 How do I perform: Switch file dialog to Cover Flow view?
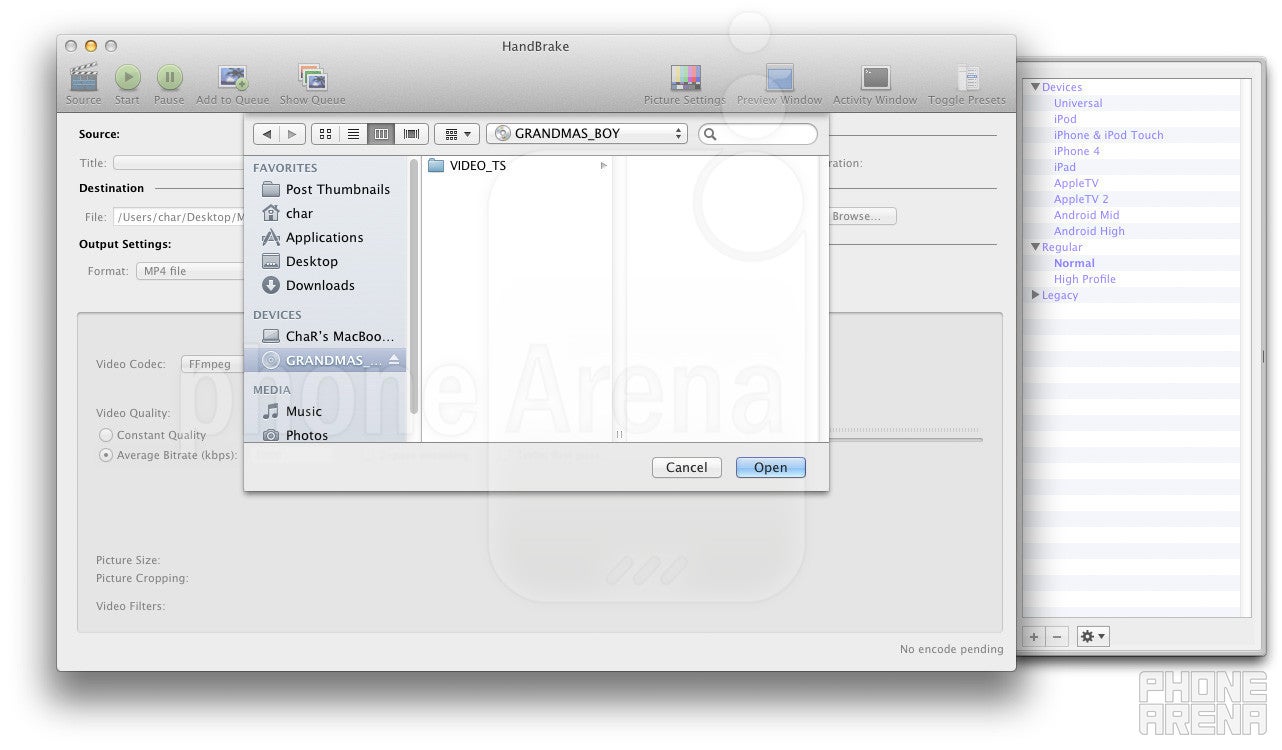tap(410, 134)
